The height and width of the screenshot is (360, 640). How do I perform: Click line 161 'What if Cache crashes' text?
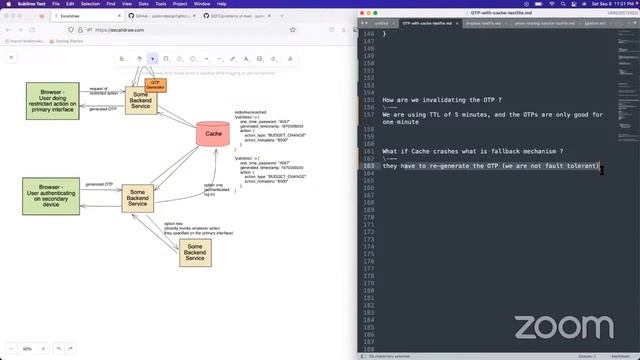(473, 151)
